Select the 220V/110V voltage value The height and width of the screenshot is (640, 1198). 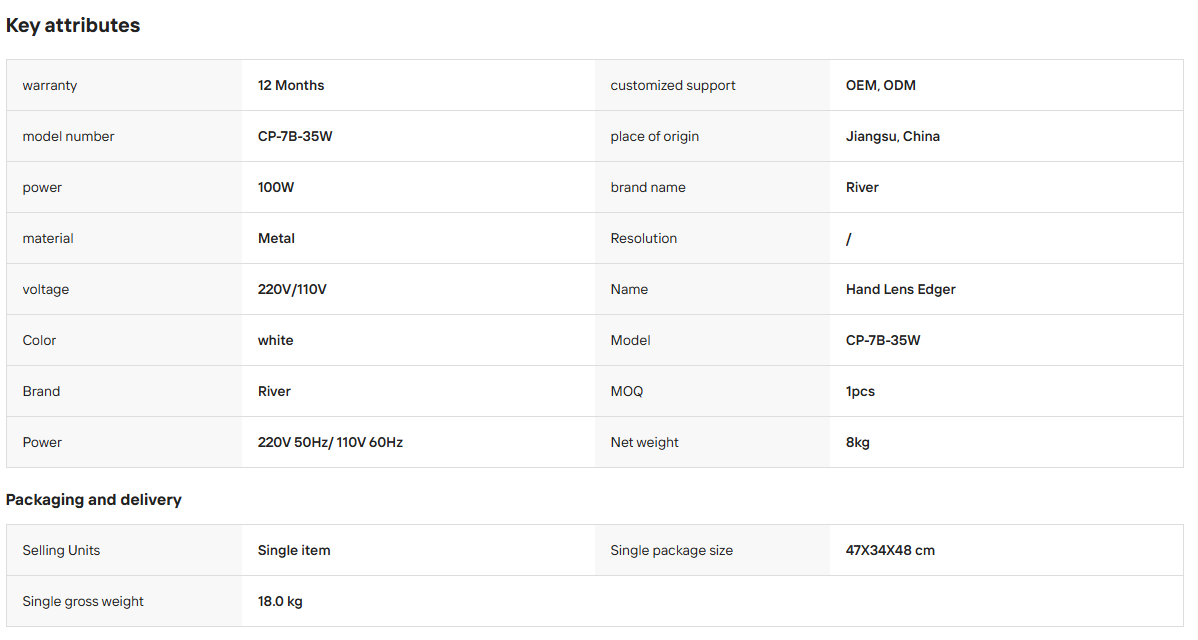click(x=292, y=289)
